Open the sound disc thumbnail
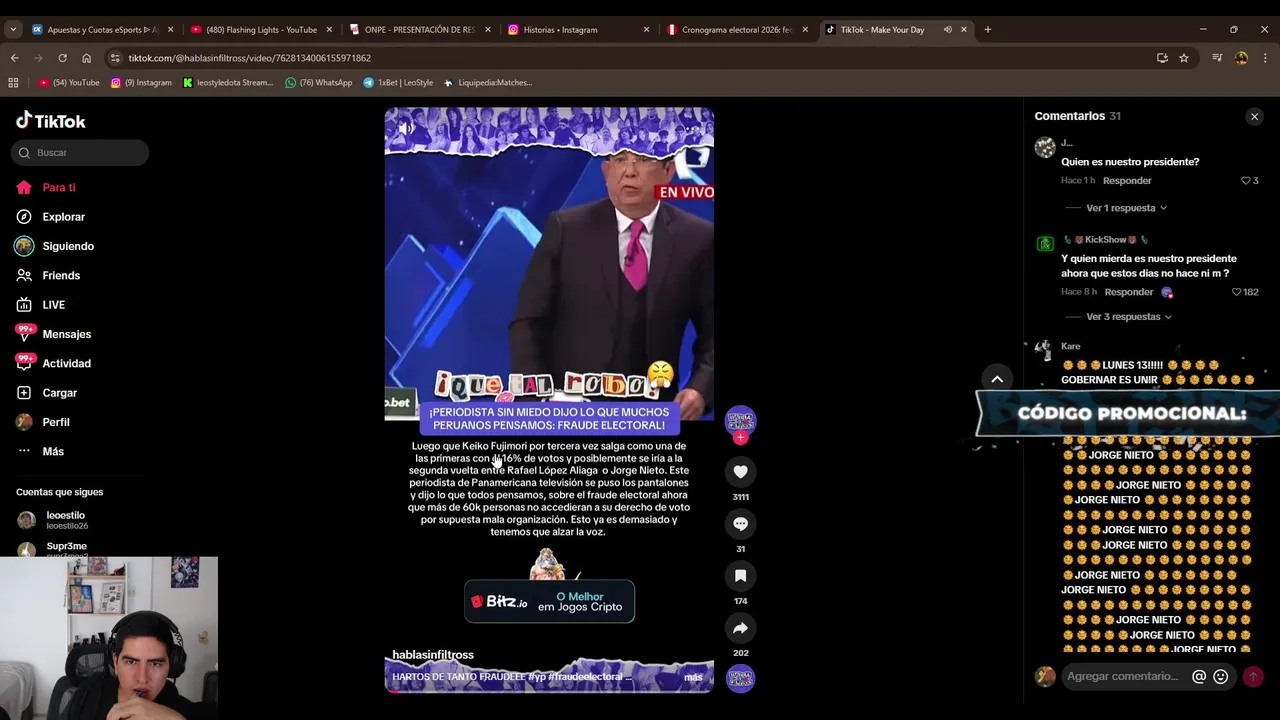The width and height of the screenshot is (1280, 720). (x=740, y=678)
